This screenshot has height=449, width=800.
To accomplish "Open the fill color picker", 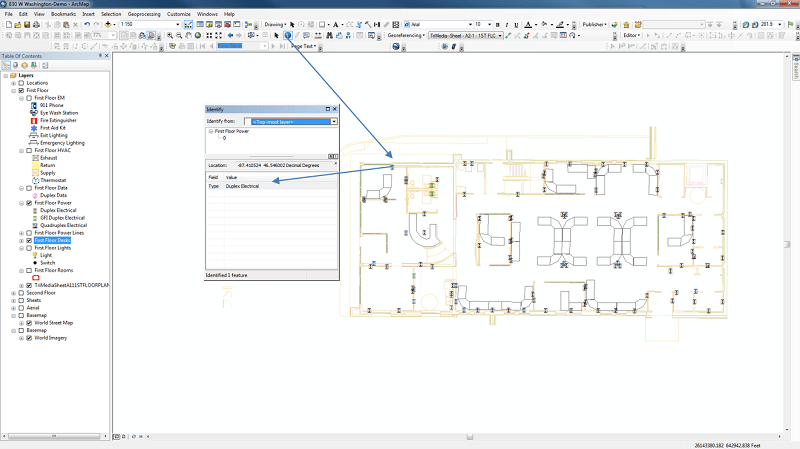I will [546, 24].
